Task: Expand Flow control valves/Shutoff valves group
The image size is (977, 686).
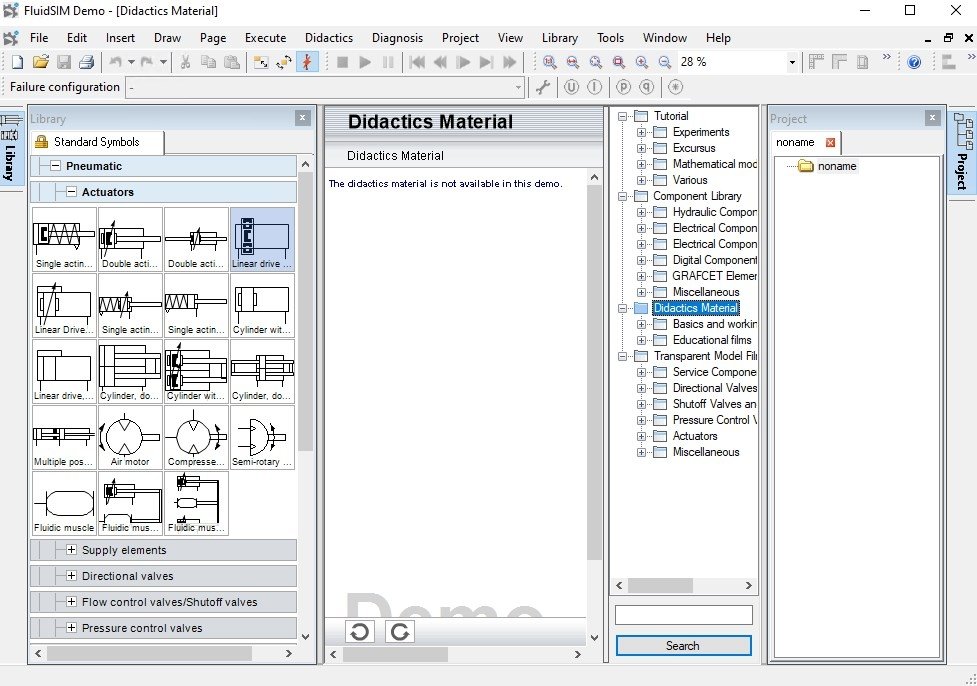Action: [71, 602]
